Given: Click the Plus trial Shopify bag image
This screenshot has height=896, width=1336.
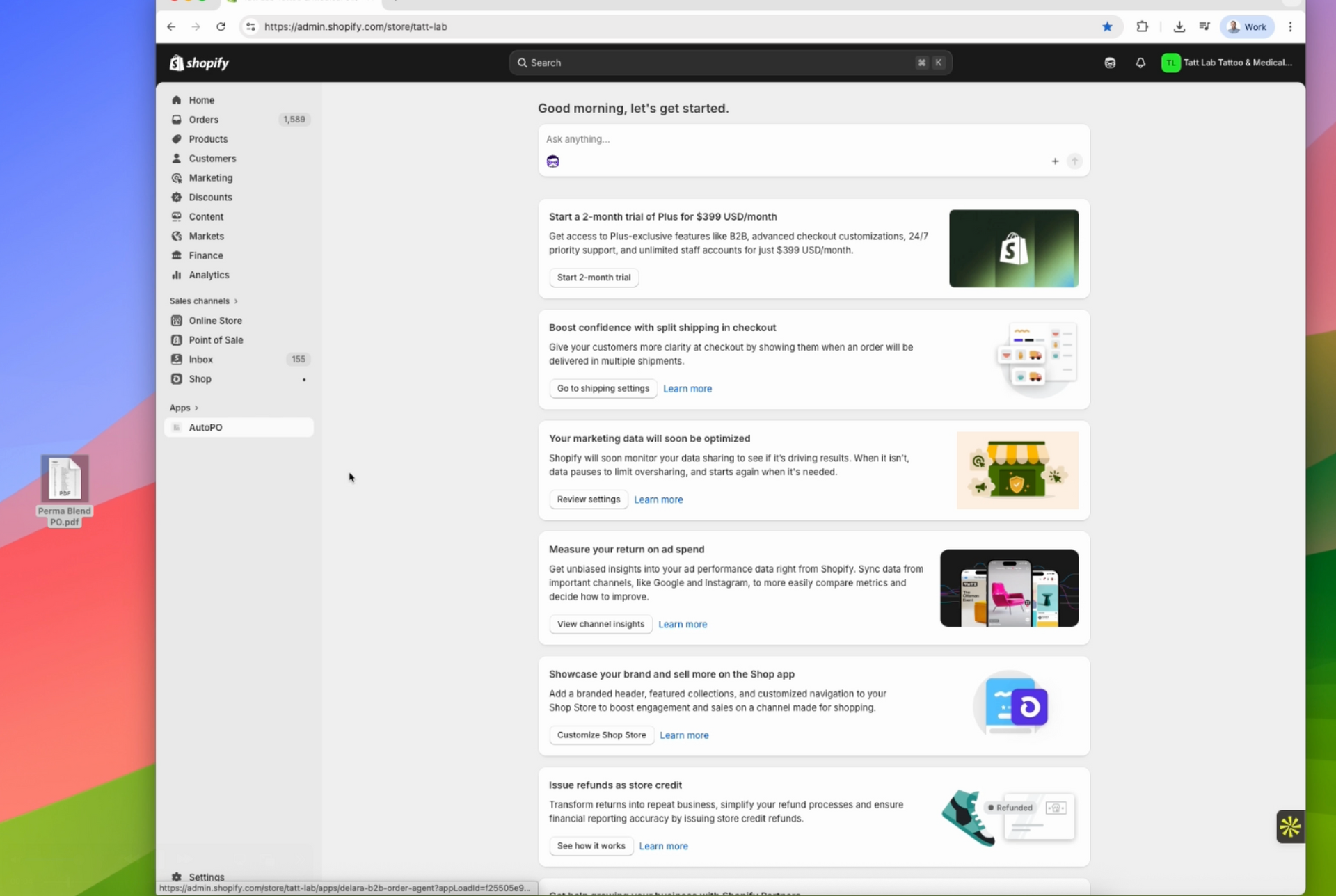Looking at the screenshot, I should [1014, 248].
